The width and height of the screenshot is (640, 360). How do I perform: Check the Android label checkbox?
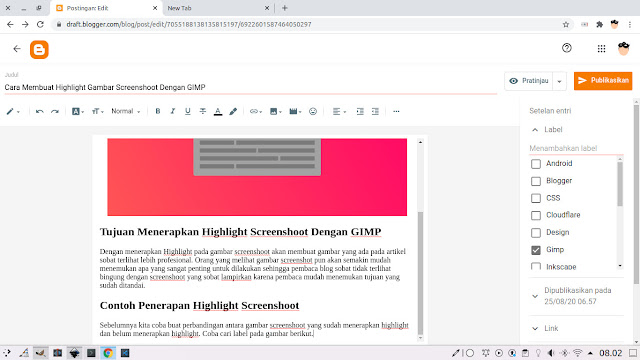(x=536, y=164)
